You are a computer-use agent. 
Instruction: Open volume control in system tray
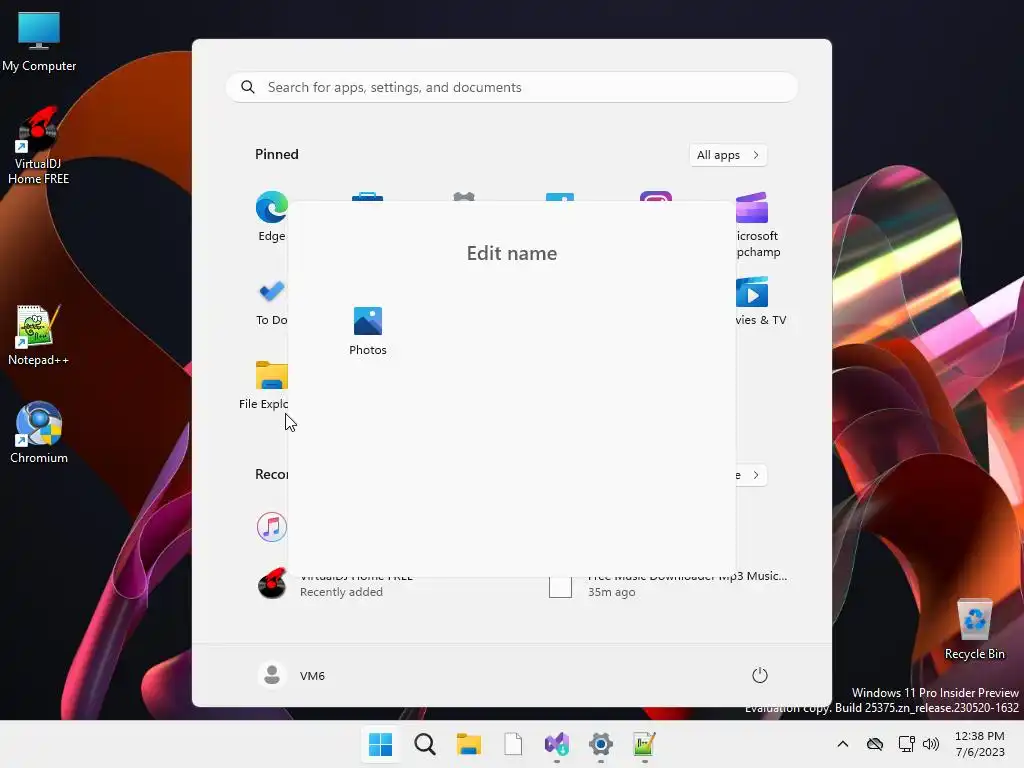(x=931, y=744)
